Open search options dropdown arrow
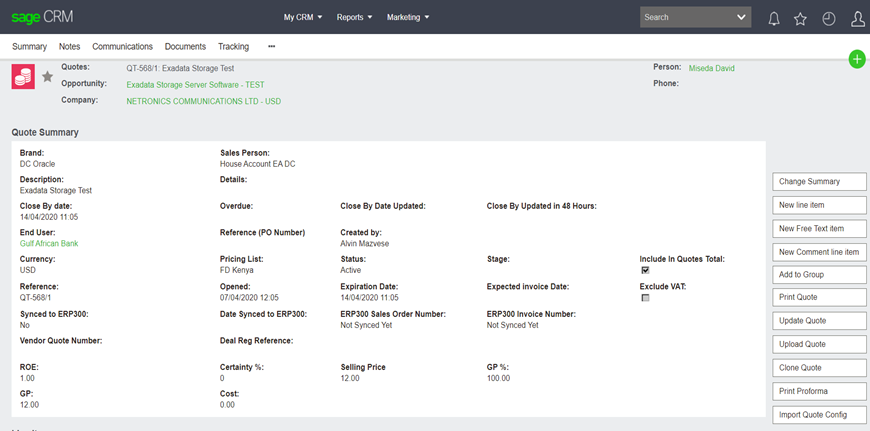Screen dimensions: 870x431 pos(741,17)
